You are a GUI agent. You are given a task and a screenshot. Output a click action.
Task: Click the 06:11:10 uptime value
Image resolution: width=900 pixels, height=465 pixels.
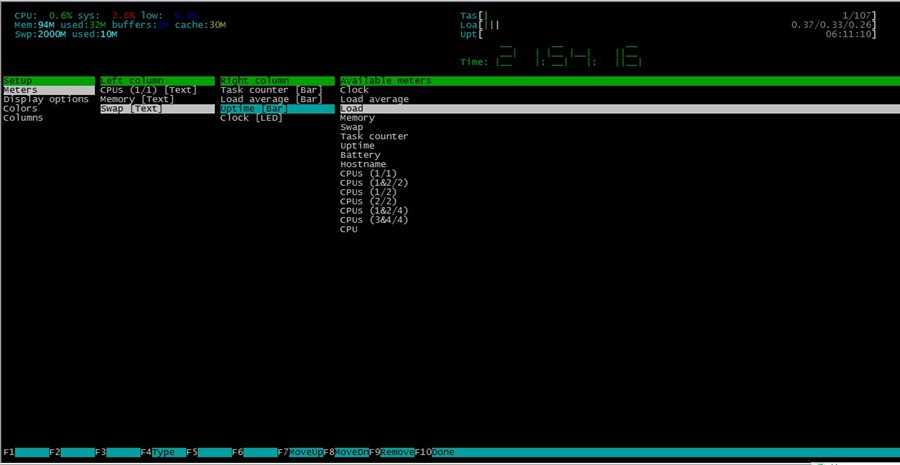click(x=849, y=34)
